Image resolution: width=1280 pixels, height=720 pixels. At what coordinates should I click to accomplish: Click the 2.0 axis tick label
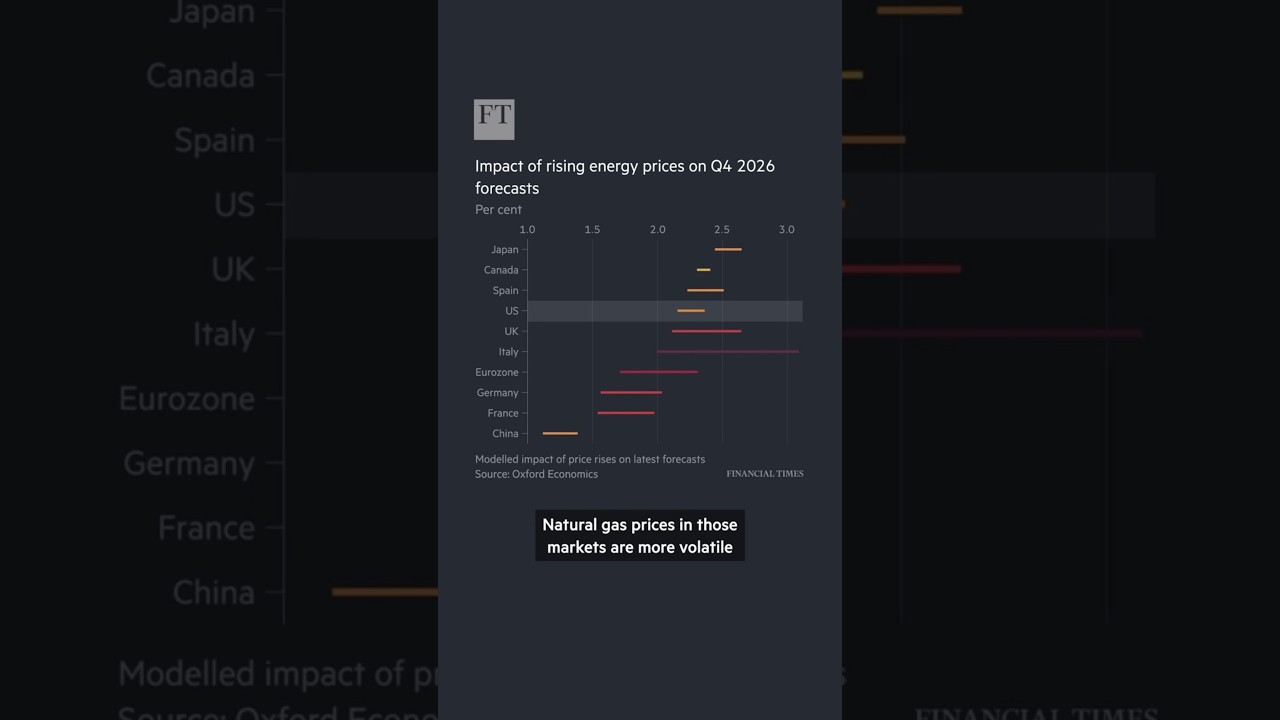tap(657, 230)
